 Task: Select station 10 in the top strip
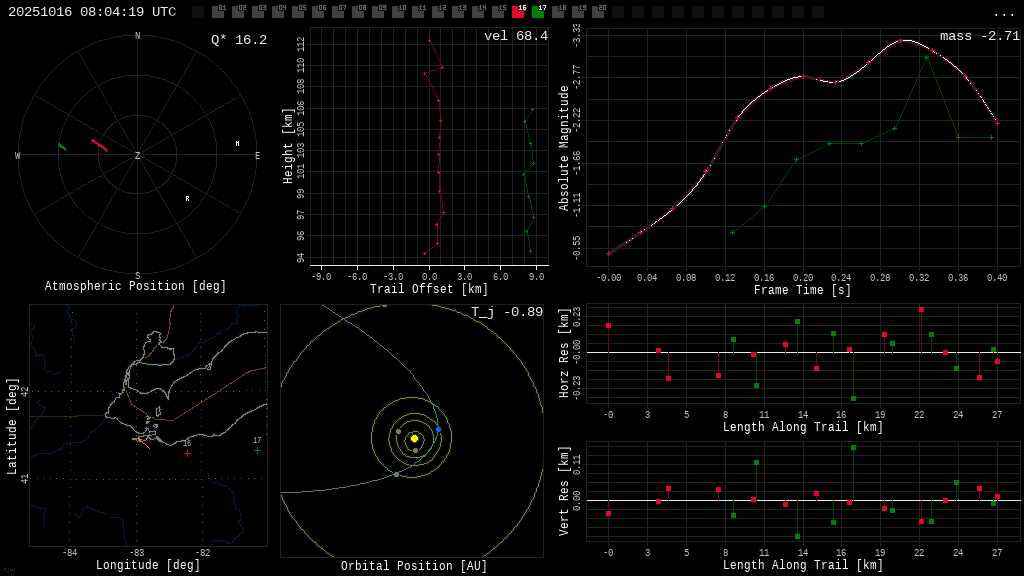pos(398,12)
